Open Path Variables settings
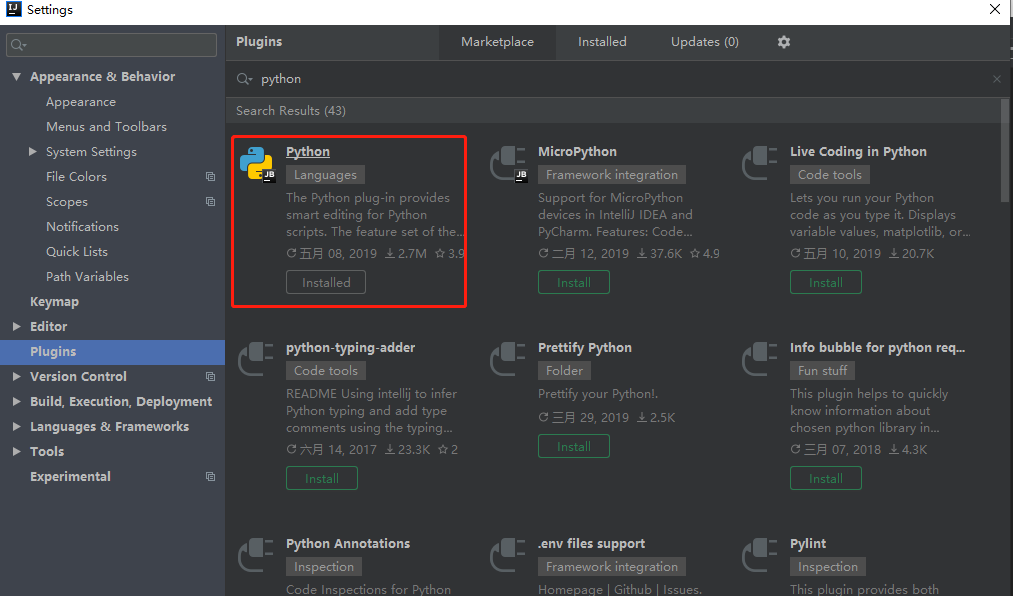This screenshot has width=1013, height=596. point(87,277)
